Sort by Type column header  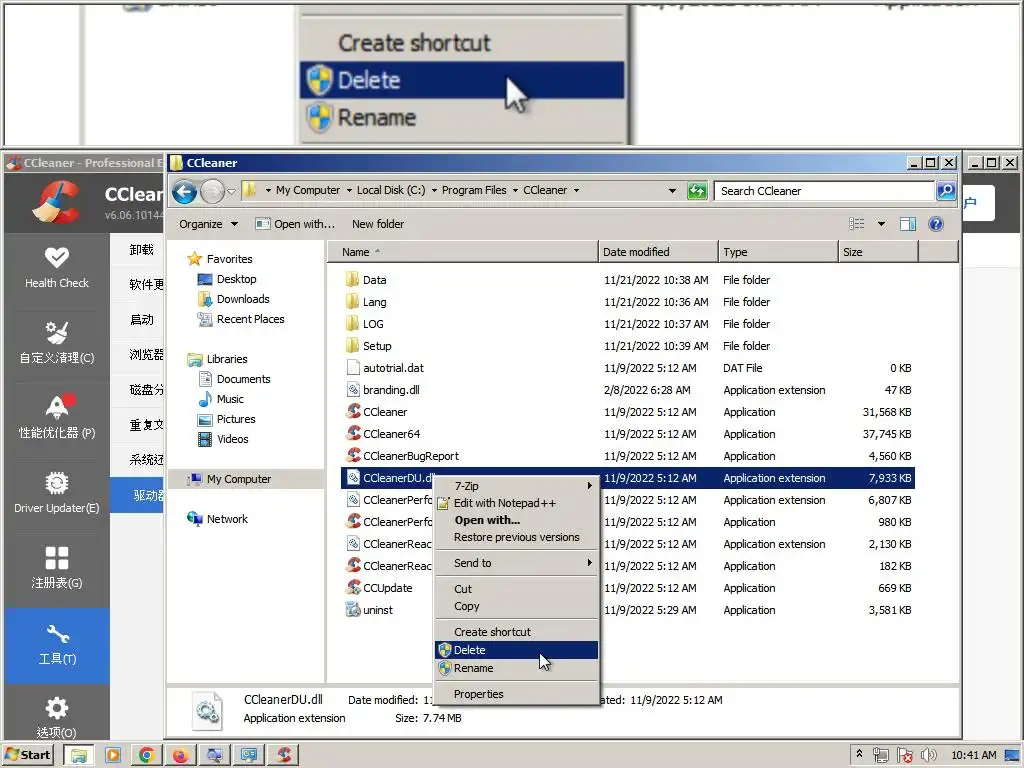click(778, 252)
